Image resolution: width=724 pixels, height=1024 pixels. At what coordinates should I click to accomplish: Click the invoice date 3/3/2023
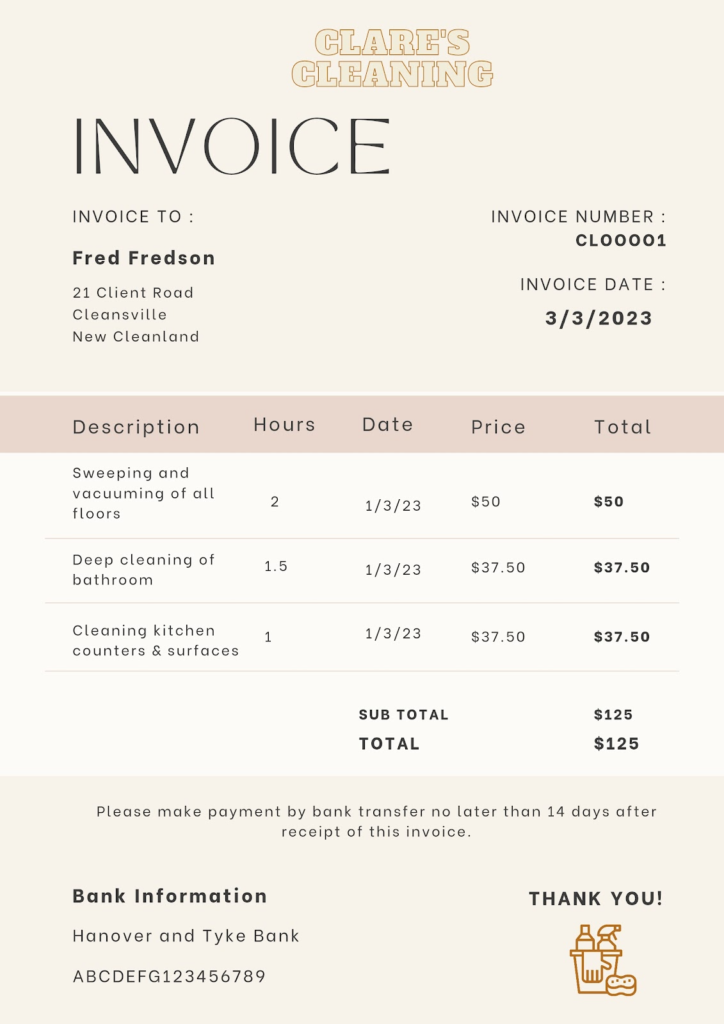click(599, 318)
